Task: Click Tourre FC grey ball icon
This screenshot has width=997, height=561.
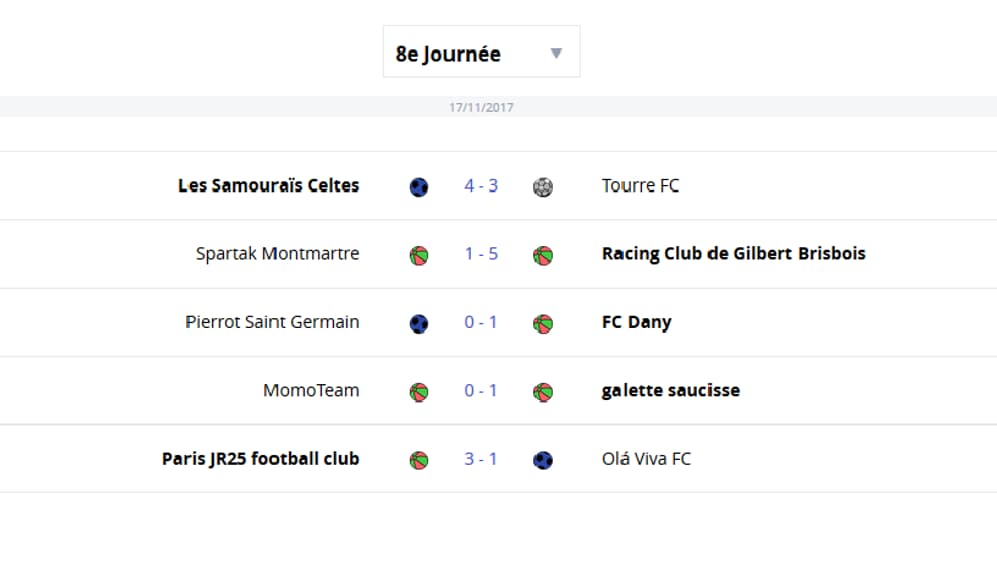Action: tap(543, 187)
